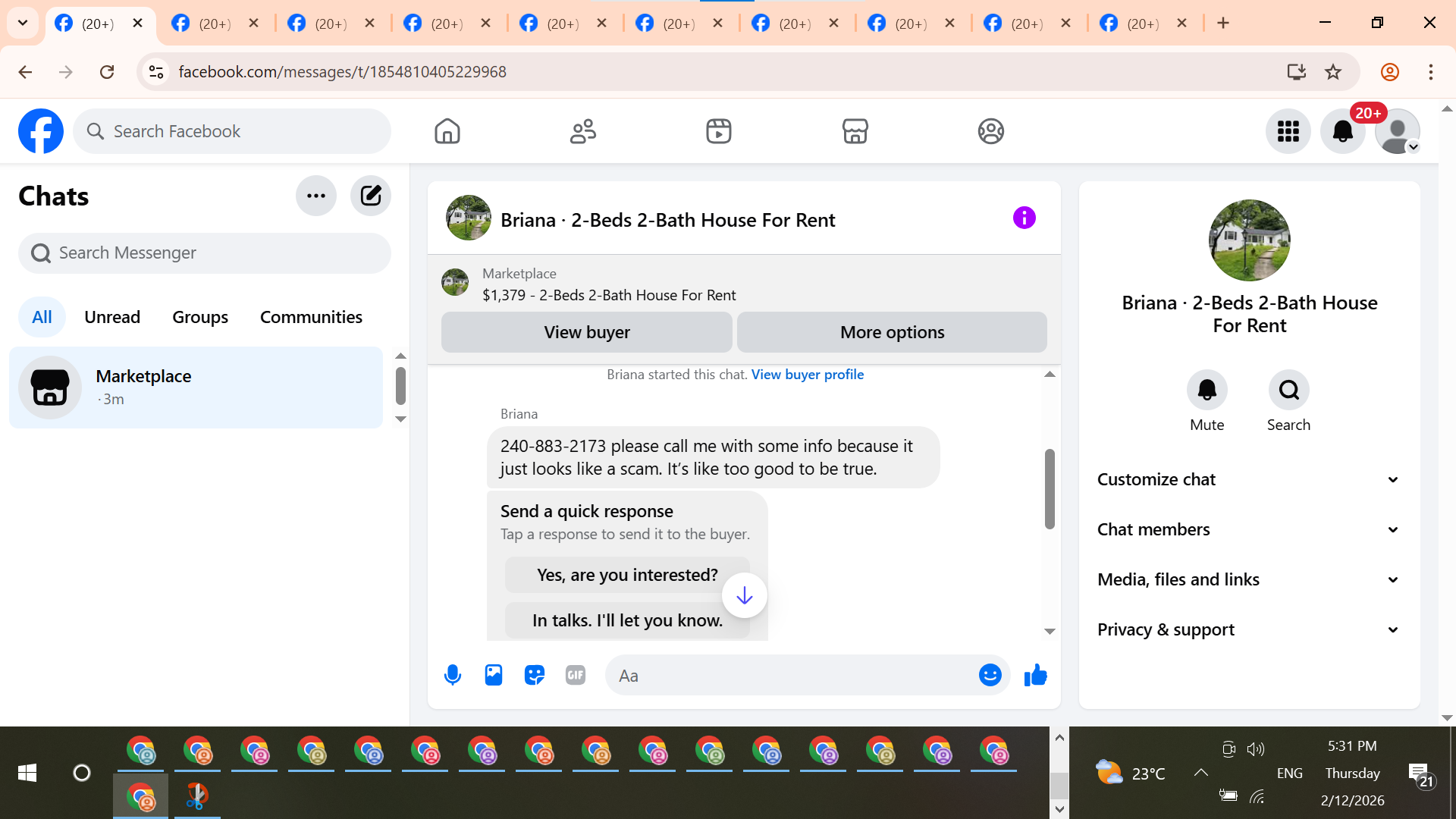Click the Chrome profile icon in toolbar
The image size is (1456, 819).
(1390, 72)
